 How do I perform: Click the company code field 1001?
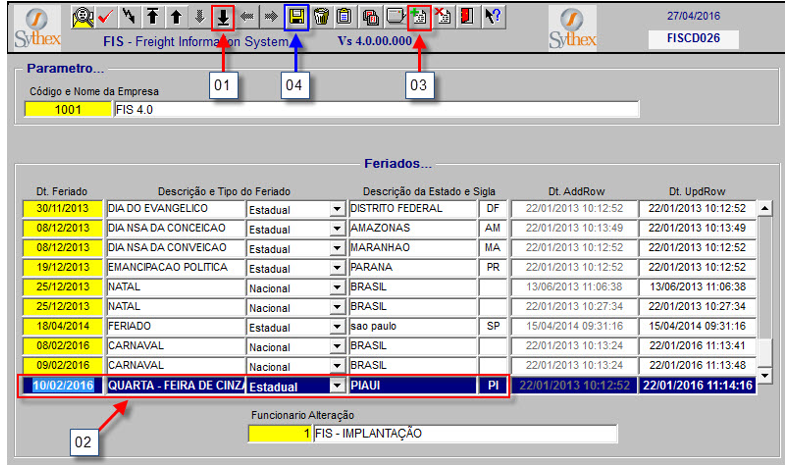tap(68, 110)
